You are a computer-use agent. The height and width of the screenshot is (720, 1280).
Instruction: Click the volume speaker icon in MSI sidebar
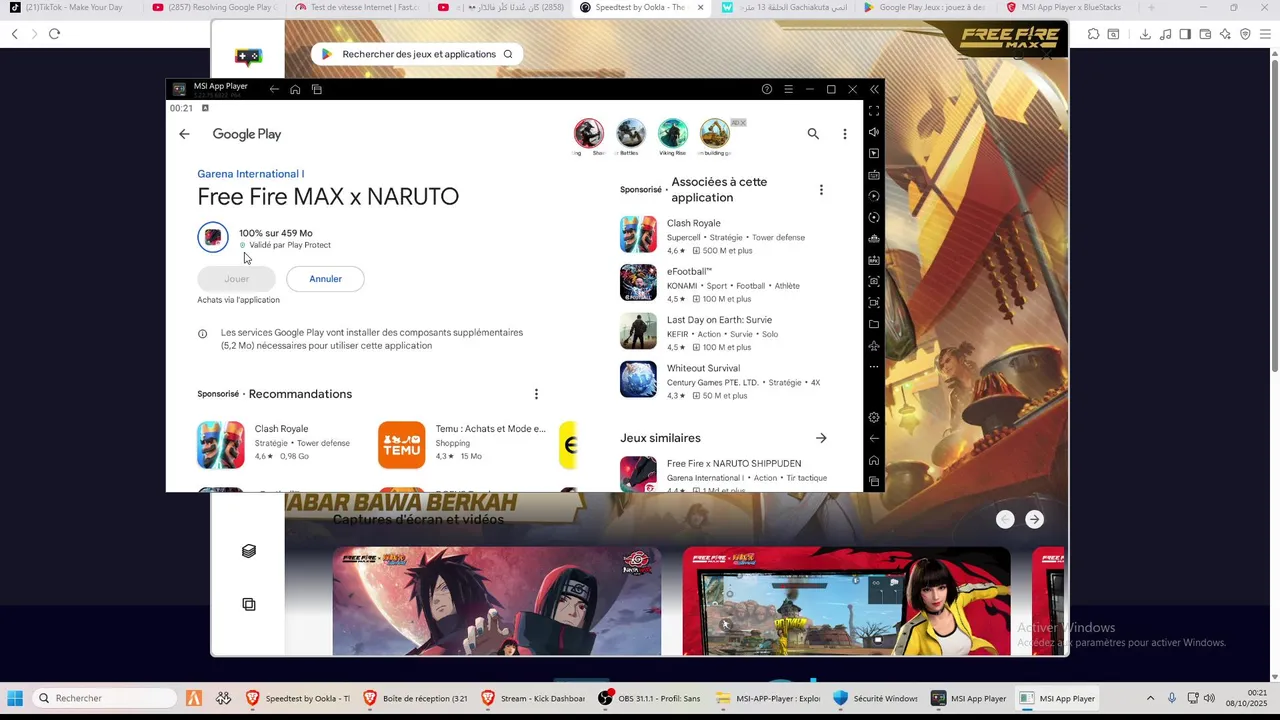pos(874,132)
